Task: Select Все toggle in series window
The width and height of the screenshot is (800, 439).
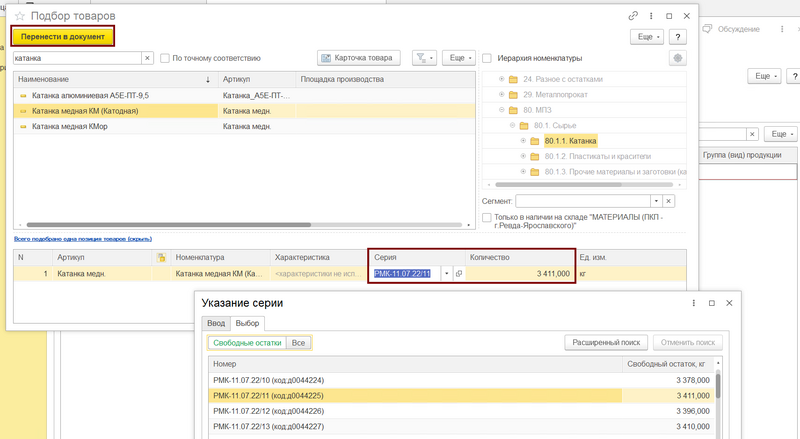Action: coord(298,343)
